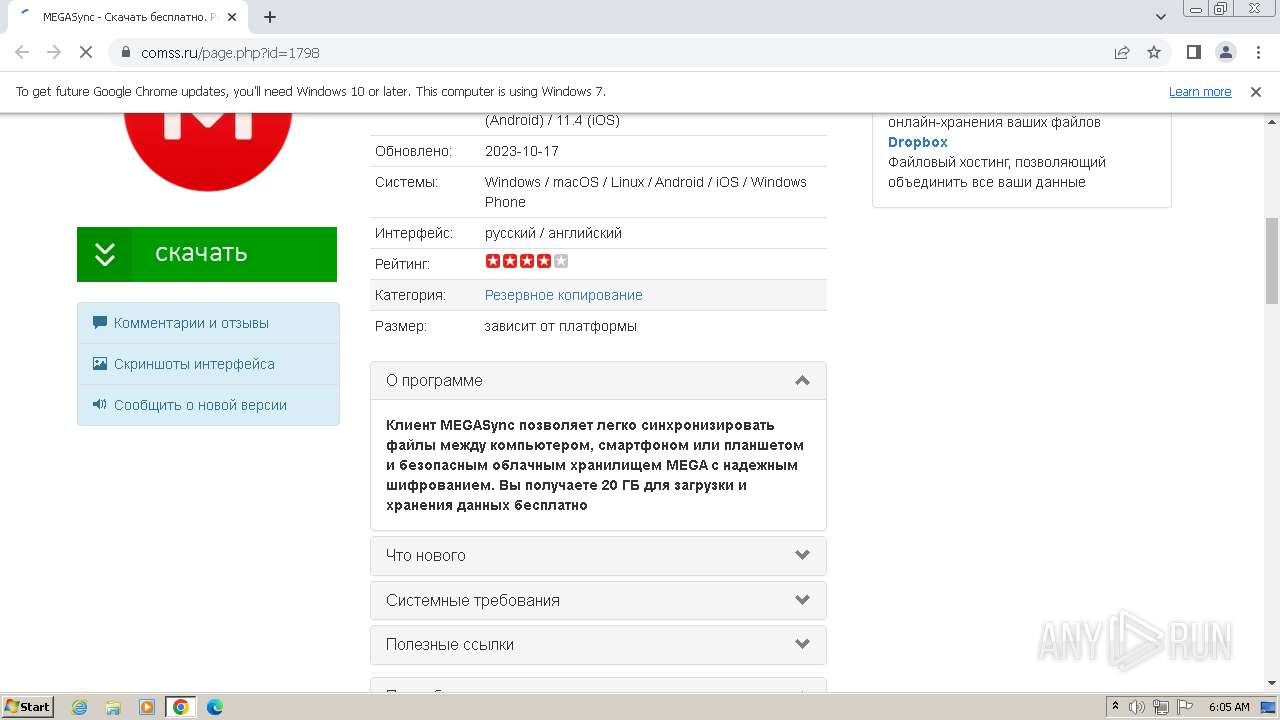Share this page icon in address bar
The width and height of the screenshot is (1280, 720).
(1122, 52)
